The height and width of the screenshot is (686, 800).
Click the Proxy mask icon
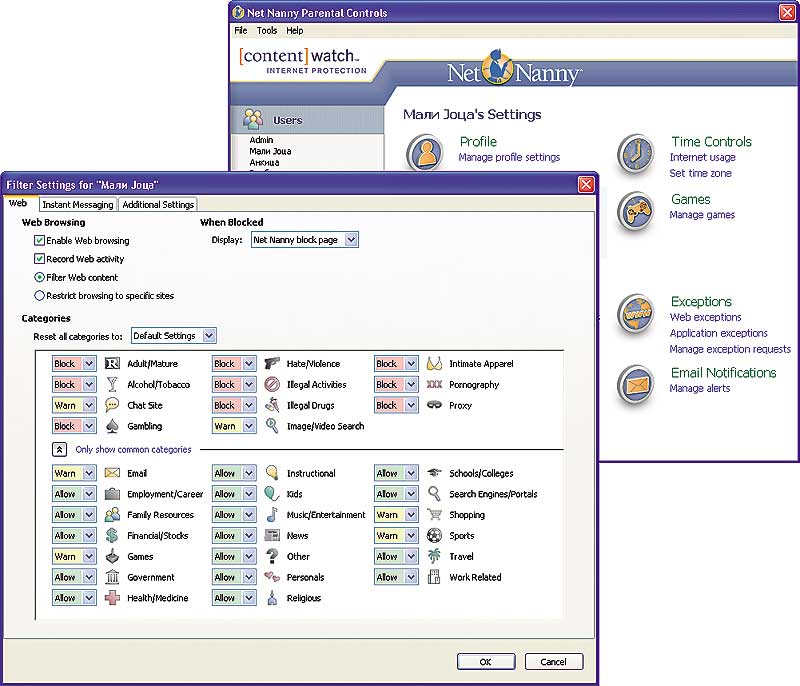434,405
